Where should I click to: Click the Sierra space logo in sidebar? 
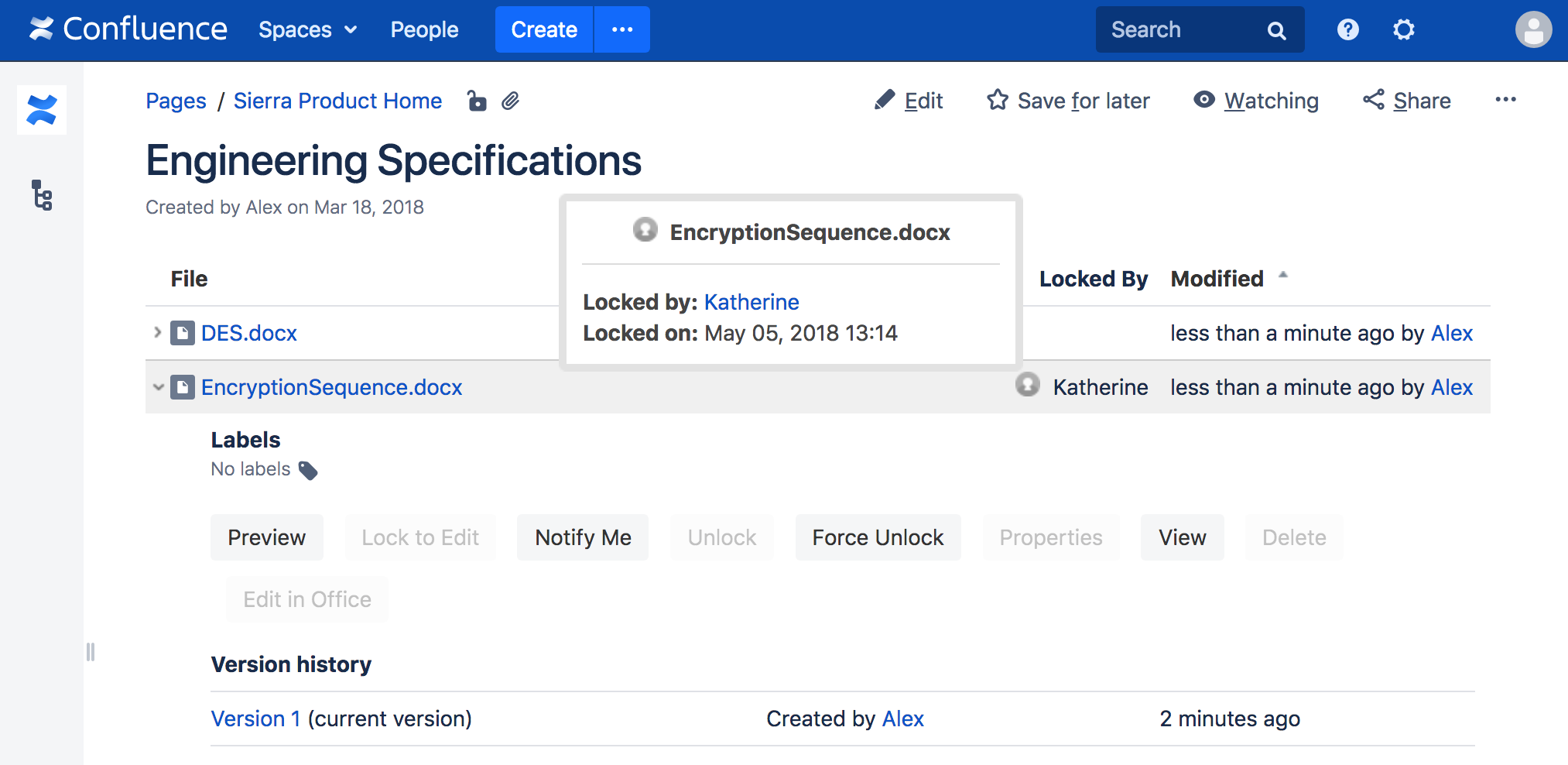click(42, 110)
